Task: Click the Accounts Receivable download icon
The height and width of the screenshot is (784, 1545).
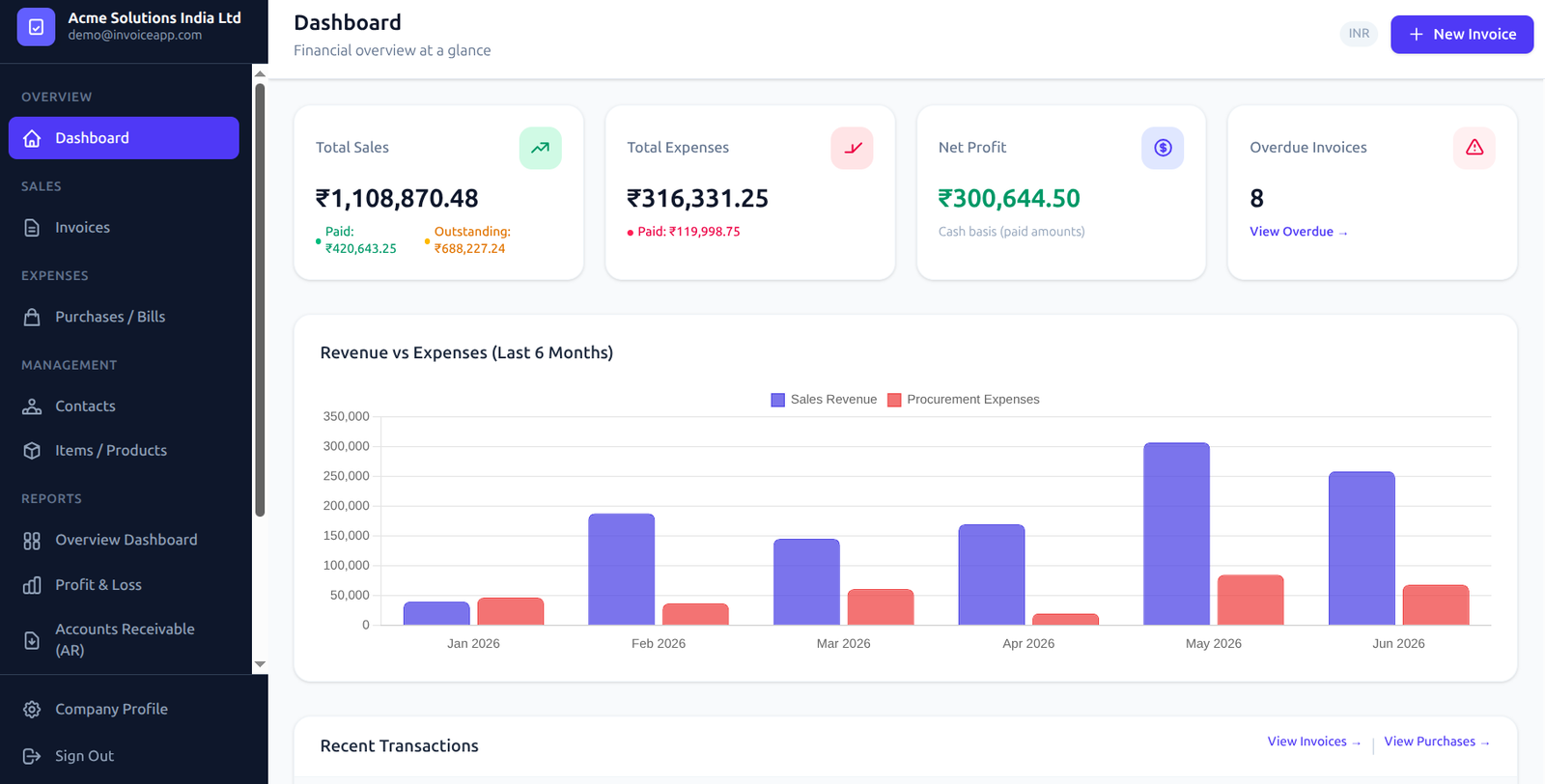Action: [x=32, y=640]
